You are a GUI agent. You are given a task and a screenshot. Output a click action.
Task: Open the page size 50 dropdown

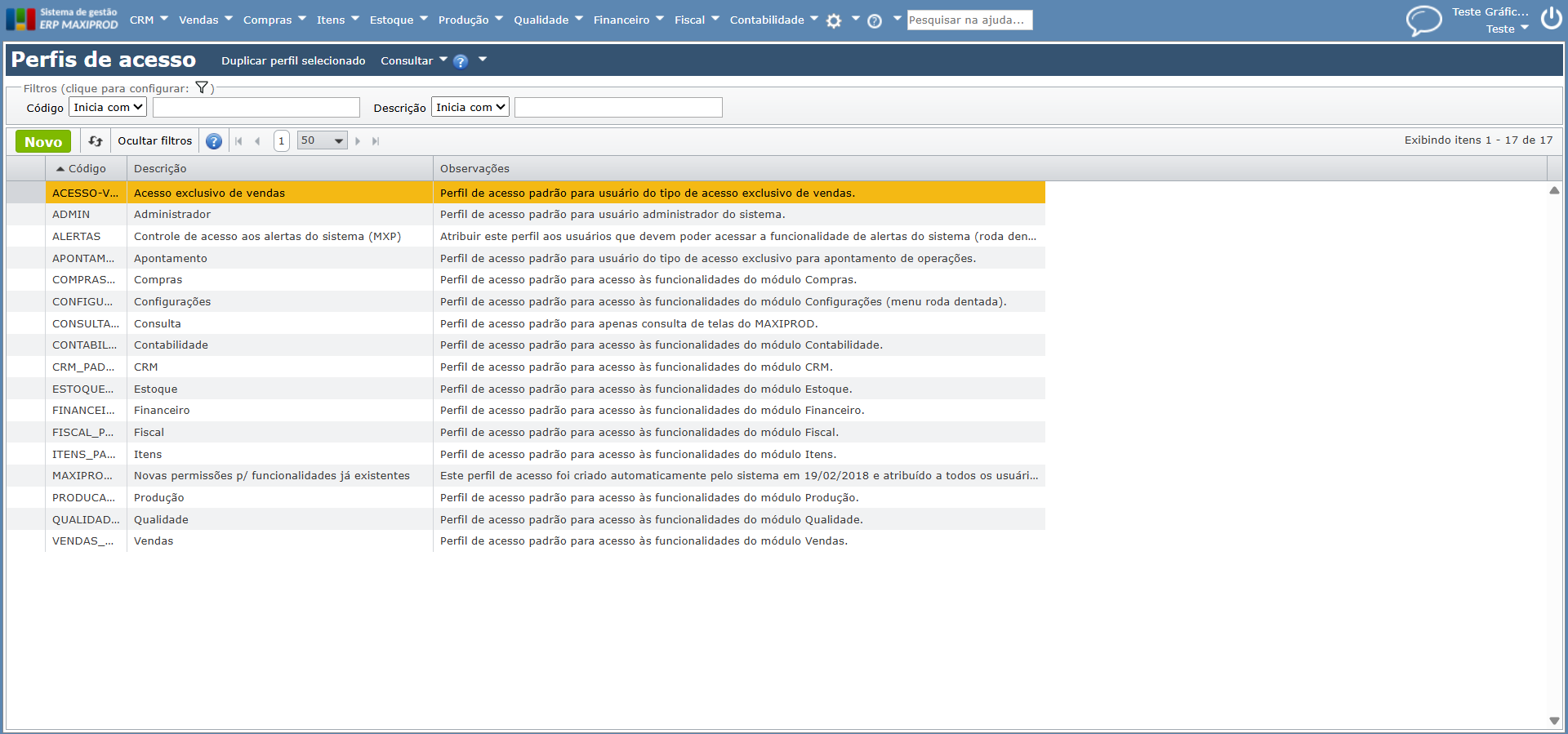point(323,140)
